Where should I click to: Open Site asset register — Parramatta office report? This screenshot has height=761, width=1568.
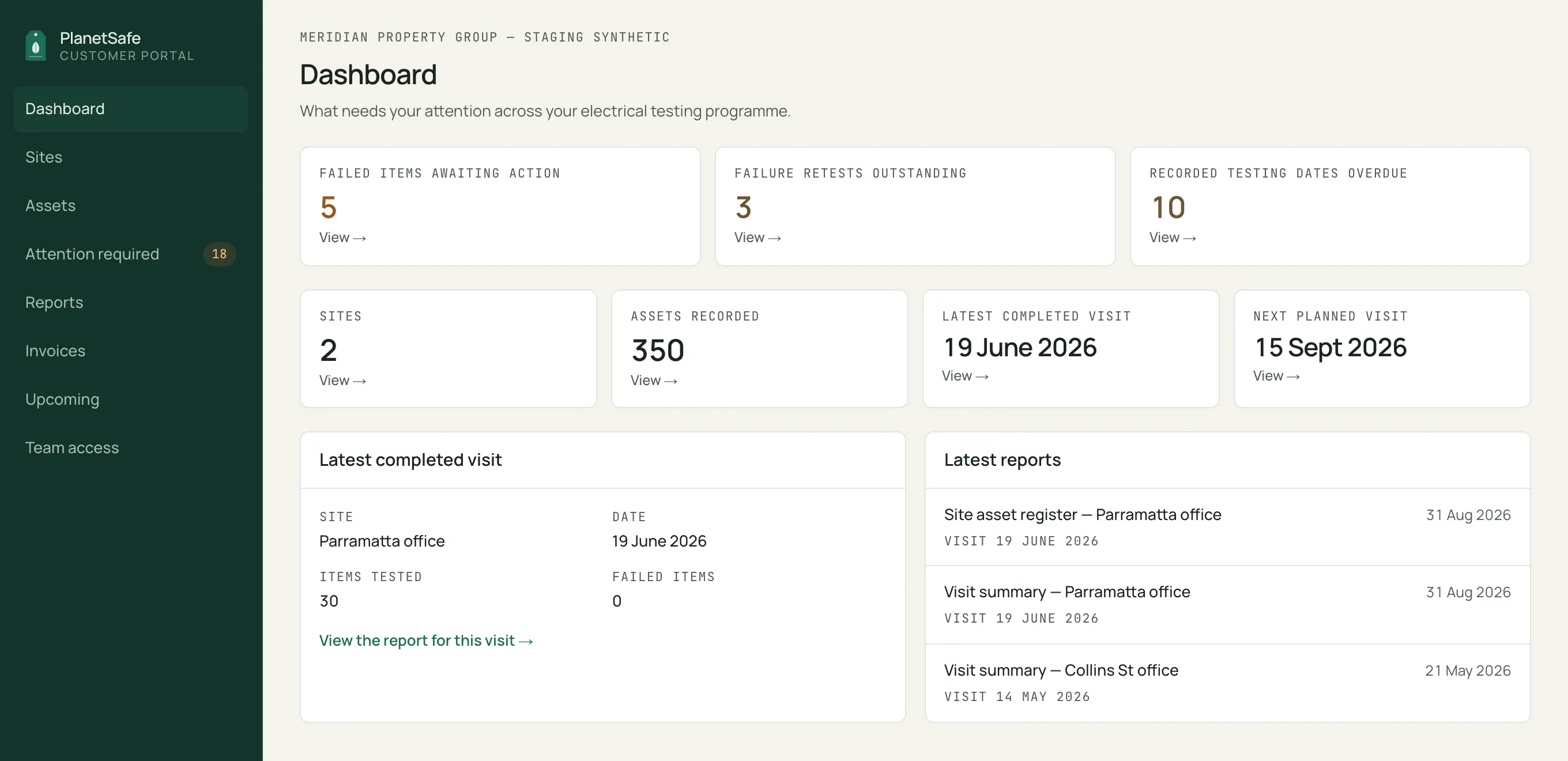[x=1227, y=527]
